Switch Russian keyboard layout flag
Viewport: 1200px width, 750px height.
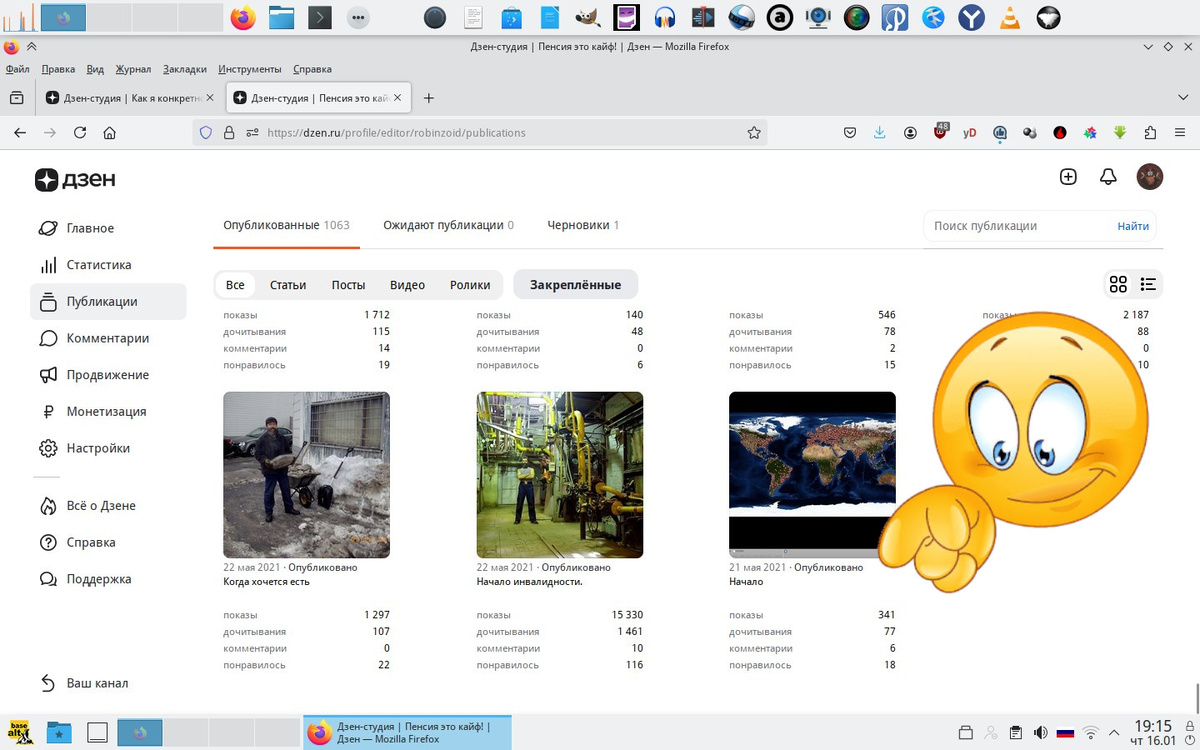tap(1066, 732)
